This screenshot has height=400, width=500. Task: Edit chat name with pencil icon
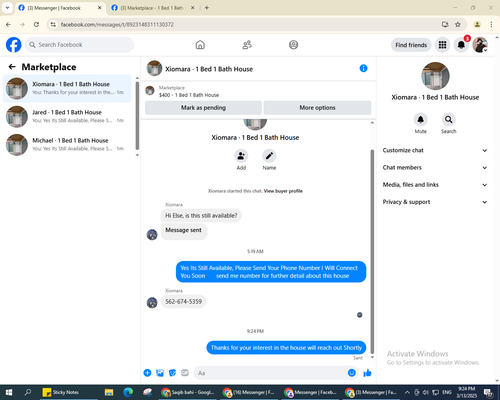tap(269, 156)
